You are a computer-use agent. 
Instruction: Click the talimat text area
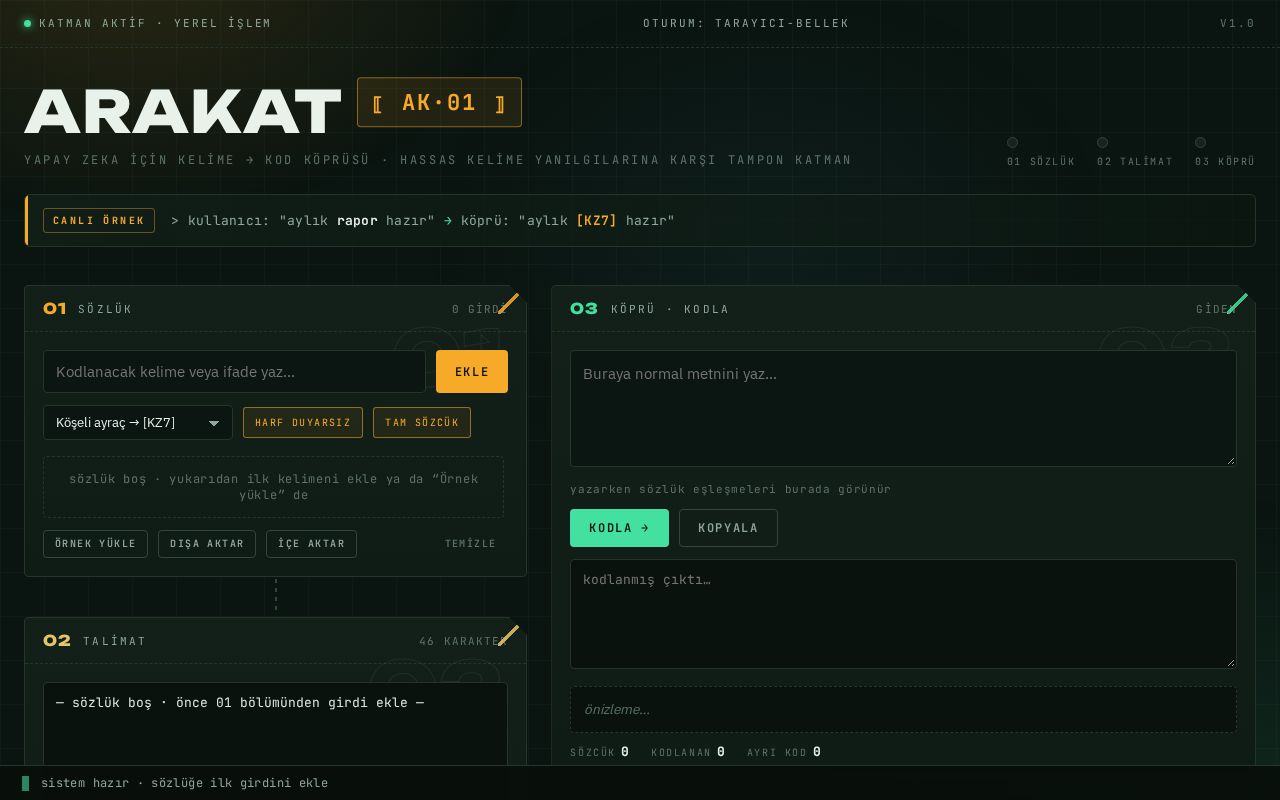coord(275,724)
